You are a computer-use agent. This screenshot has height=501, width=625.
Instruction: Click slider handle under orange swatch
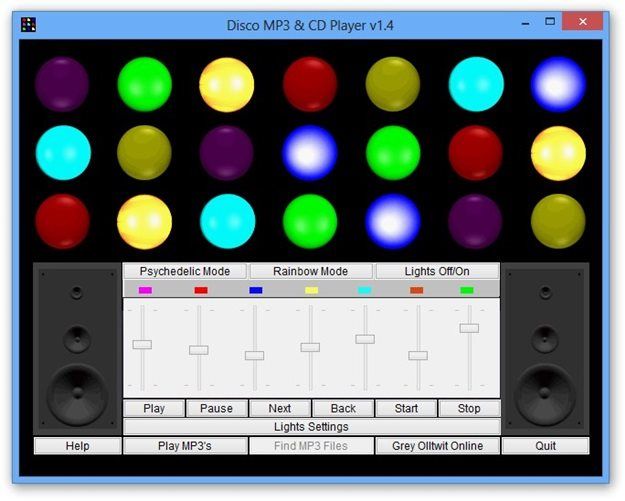418,356
